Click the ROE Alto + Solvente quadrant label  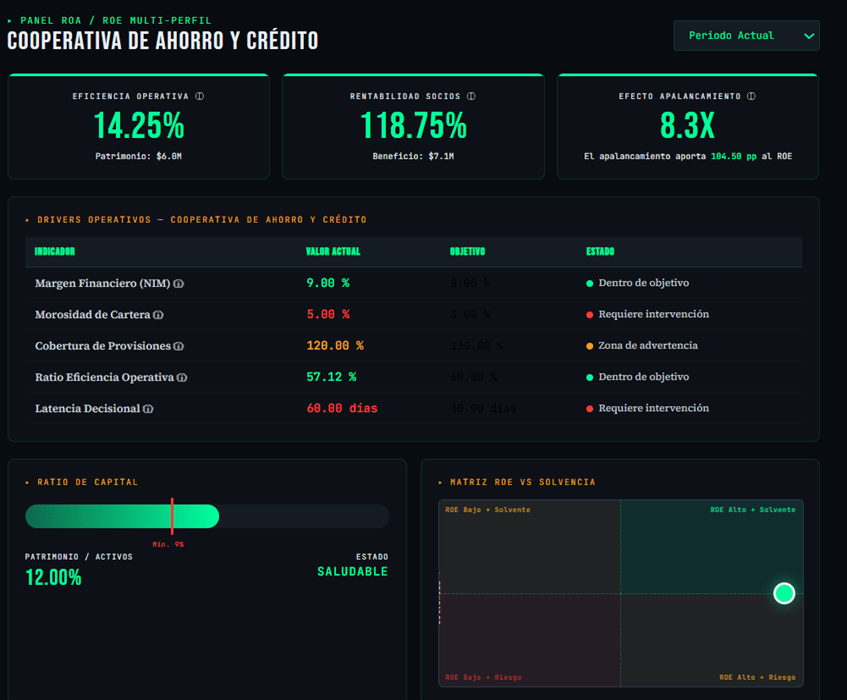coord(752,510)
